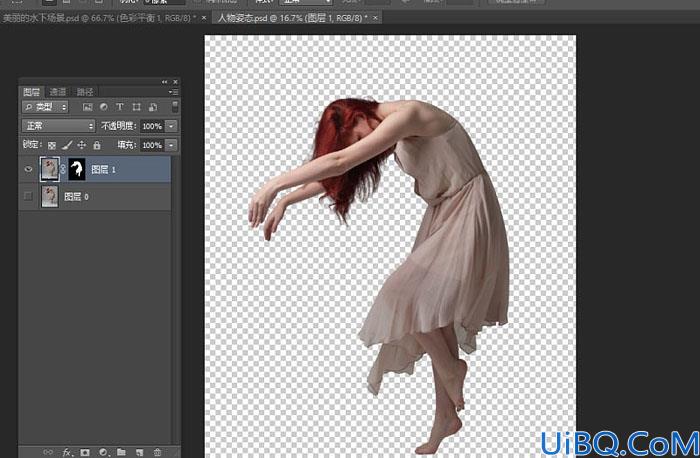The image size is (700, 458).
Task: Click the link icon between thumbnail and mask
Action: (x=63, y=169)
